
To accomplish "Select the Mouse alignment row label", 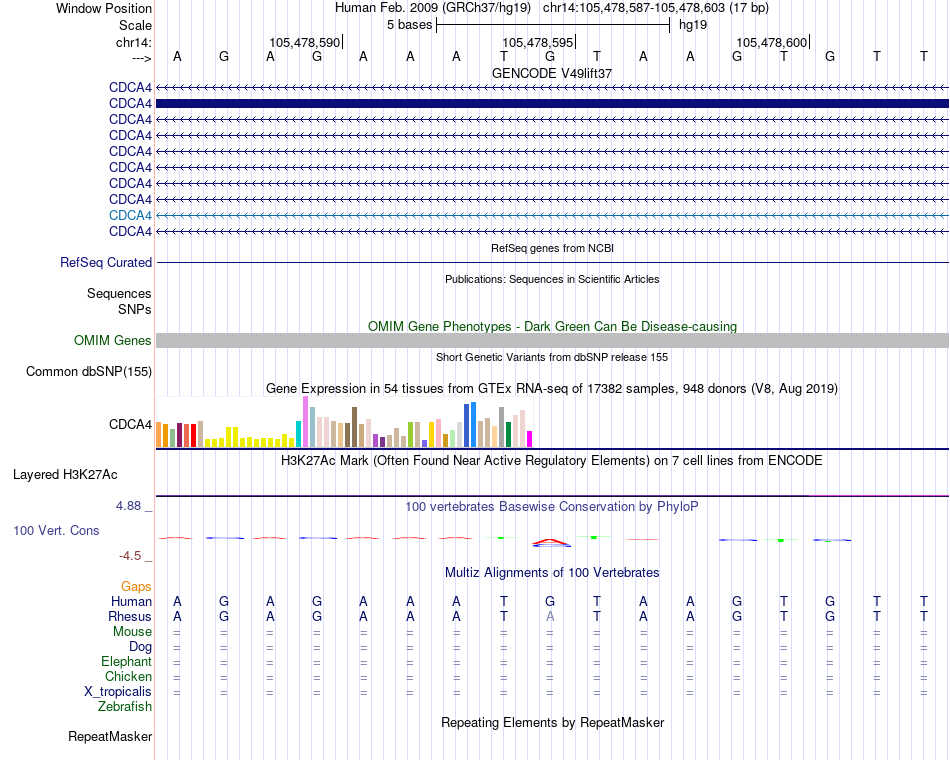I will click(133, 632).
